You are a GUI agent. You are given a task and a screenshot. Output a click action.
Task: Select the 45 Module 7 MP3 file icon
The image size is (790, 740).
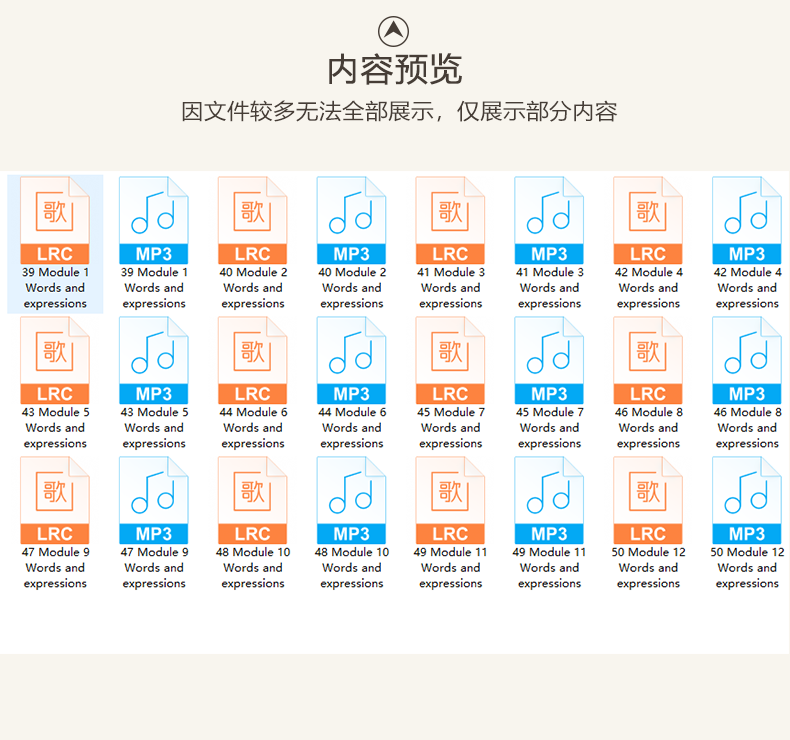(549, 360)
